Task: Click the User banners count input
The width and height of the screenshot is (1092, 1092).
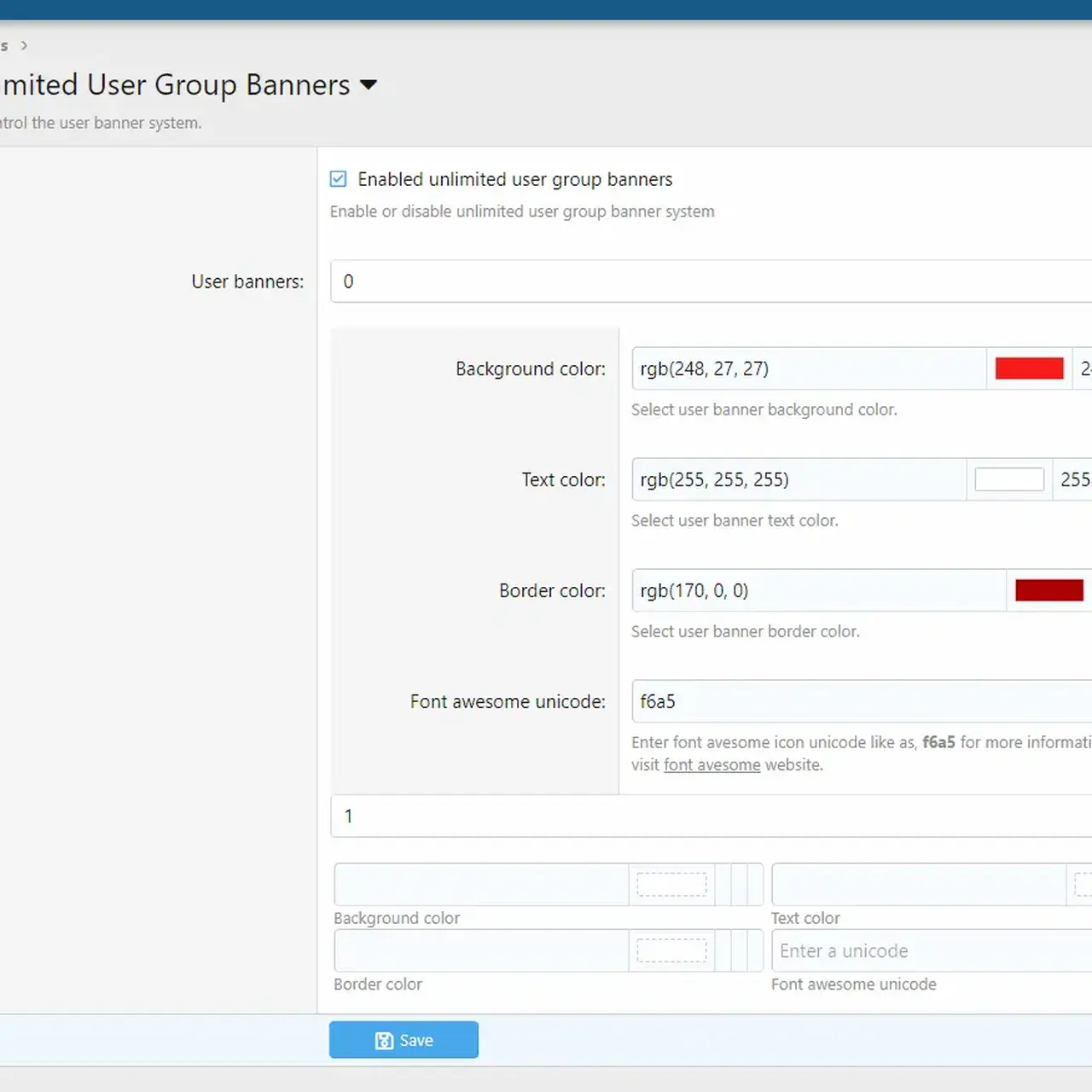Action: (x=597, y=281)
